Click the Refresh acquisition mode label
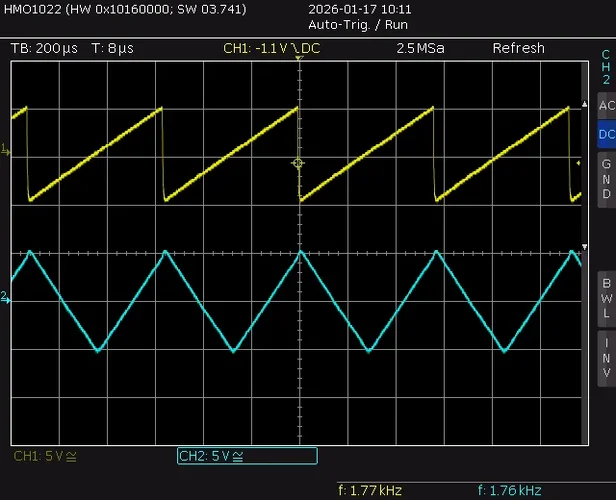The height and width of the screenshot is (500, 616). (519, 48)
